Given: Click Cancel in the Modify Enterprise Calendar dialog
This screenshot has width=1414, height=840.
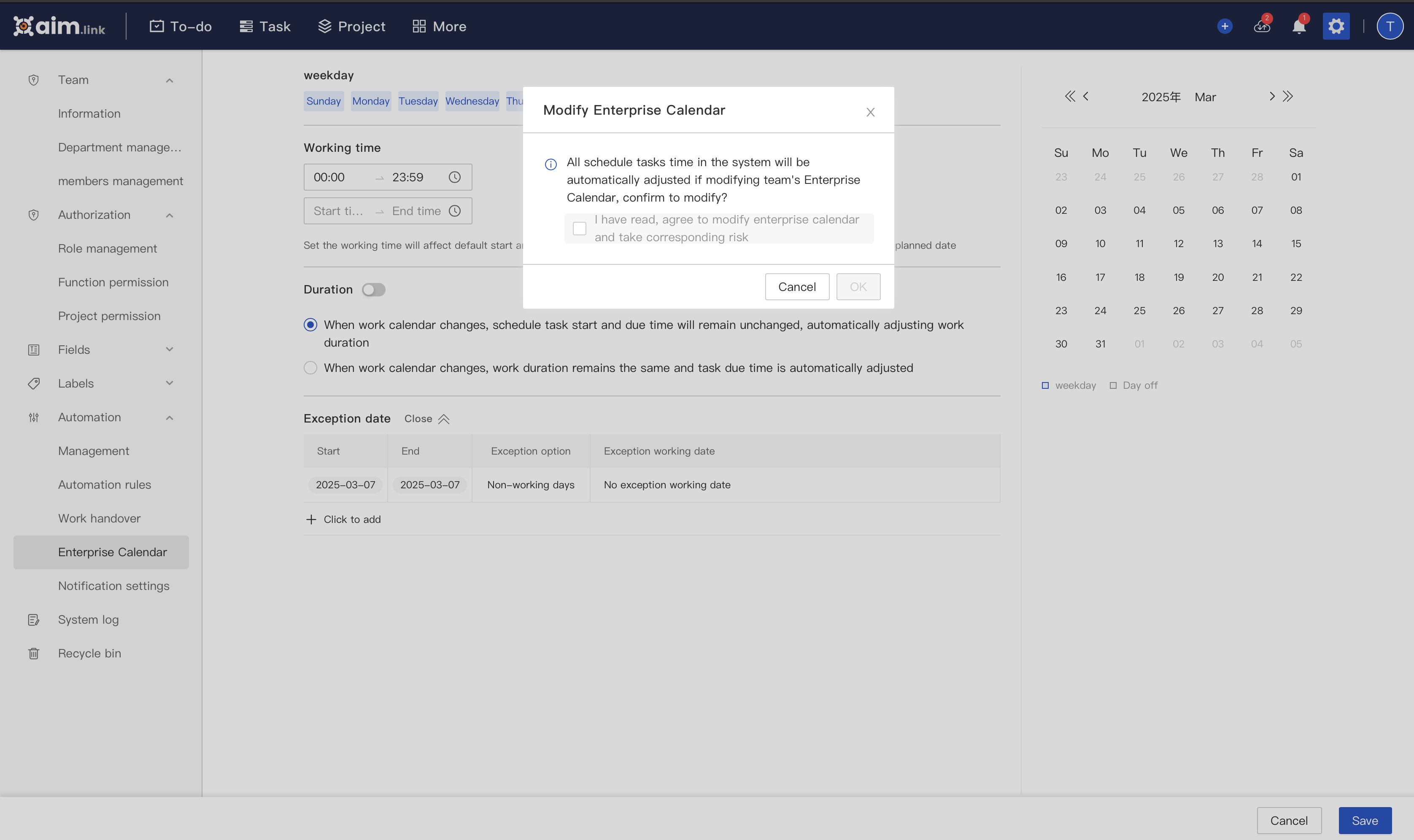Looking at the screenshot, I should tap(796, 286).
